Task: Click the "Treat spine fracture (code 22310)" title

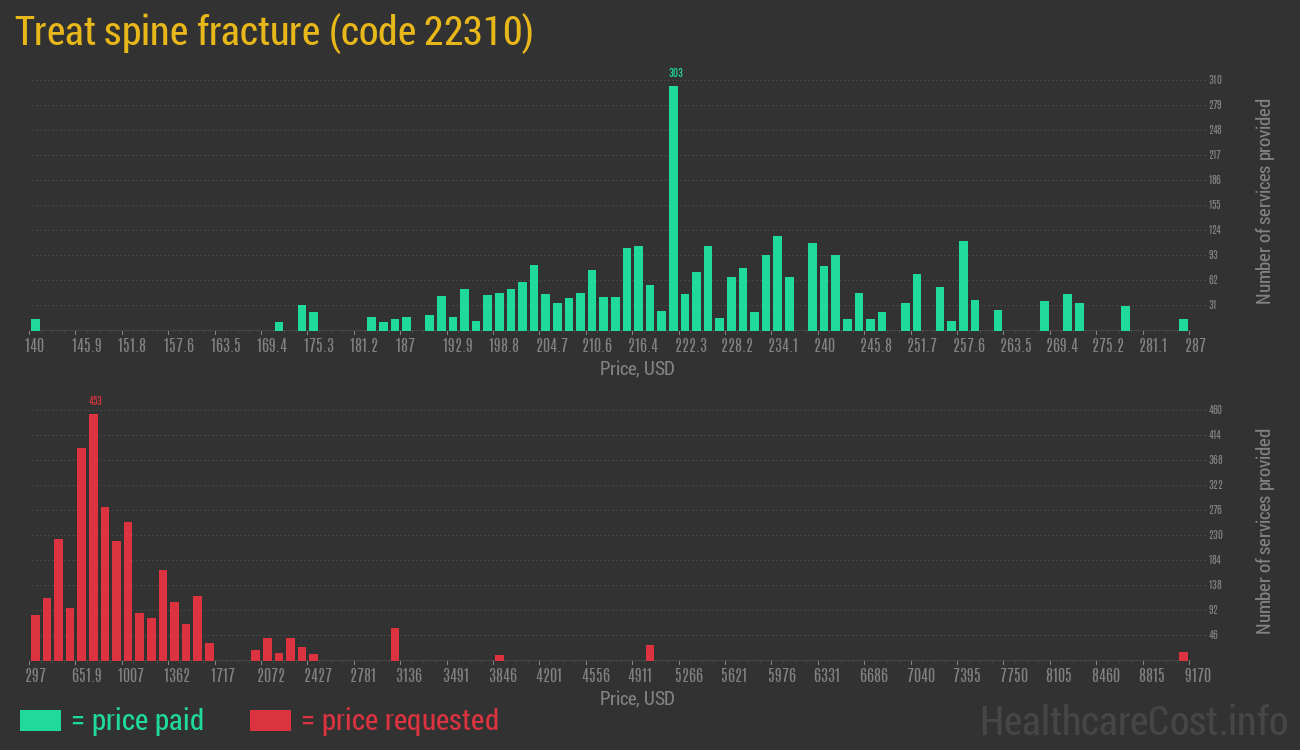Action: [274, 32]
